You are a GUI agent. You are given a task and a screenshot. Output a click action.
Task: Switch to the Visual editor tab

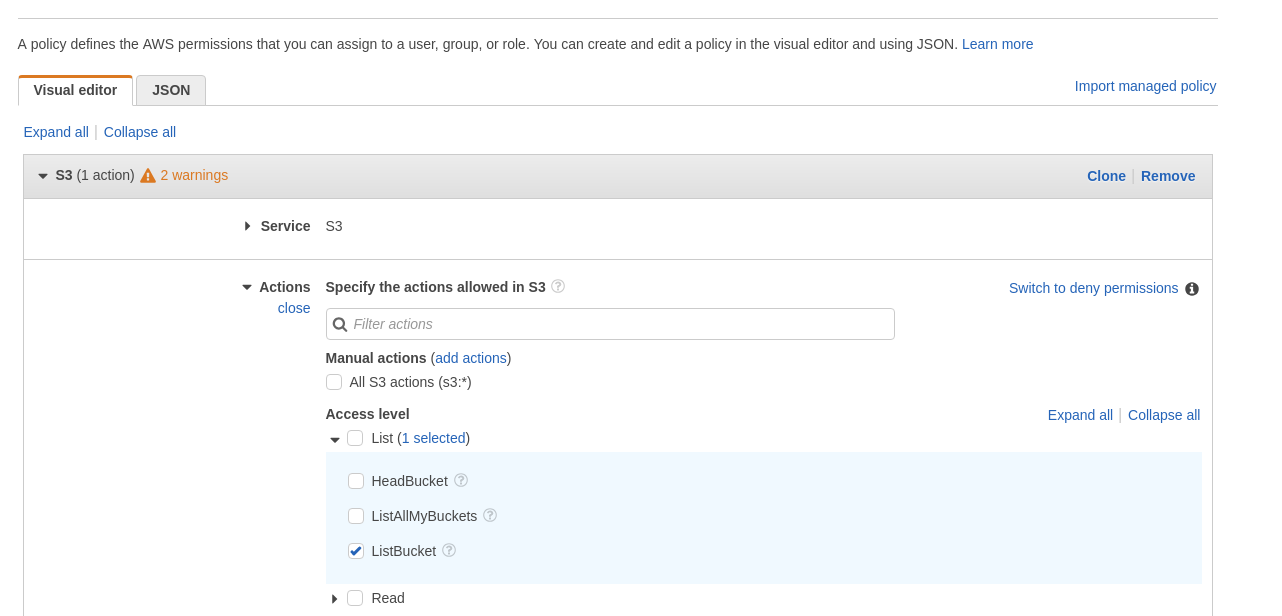click(x=75, y=89)
